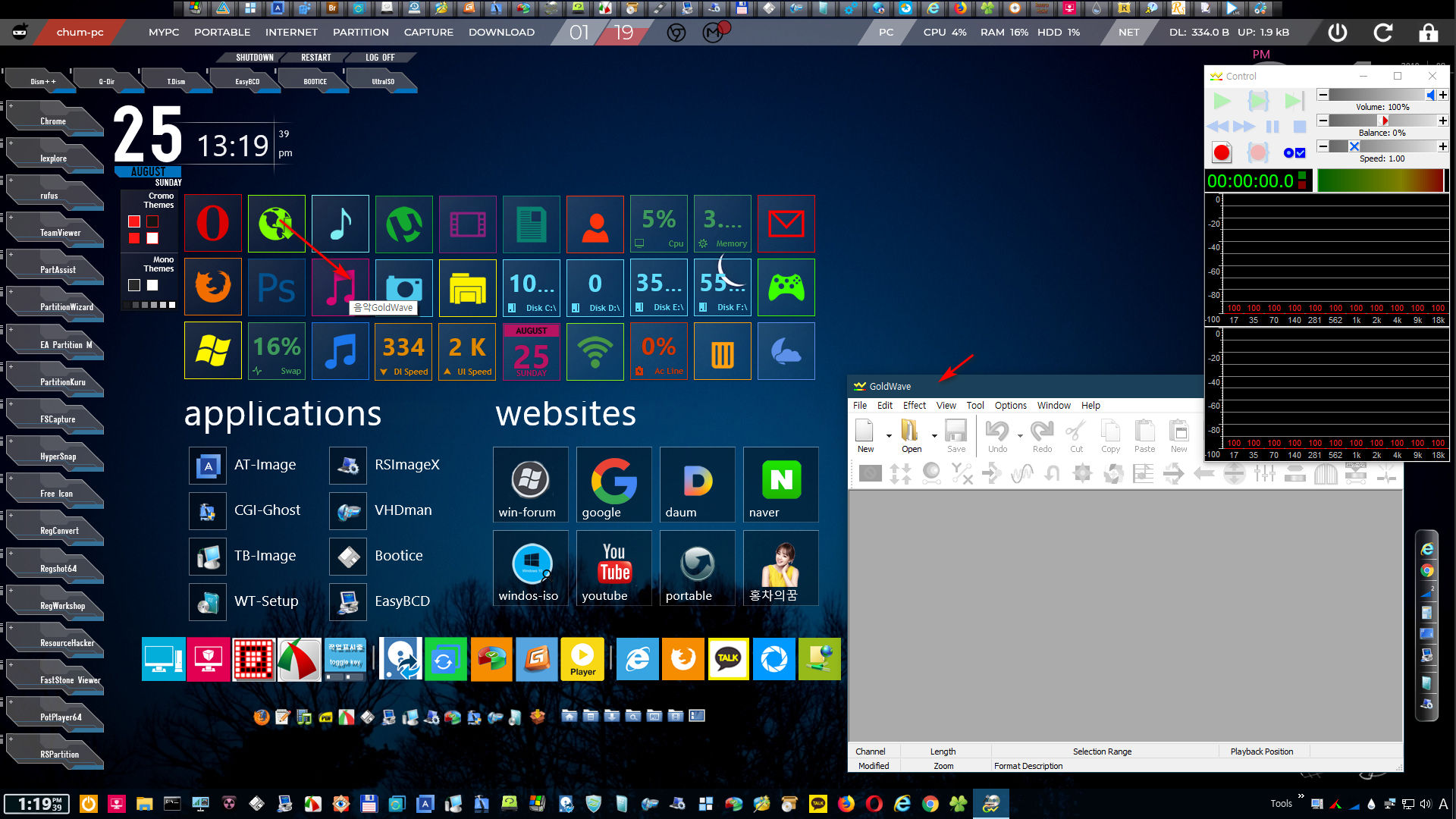
Task: Click the Pause button in Control window
Action: click(1273, 127)
